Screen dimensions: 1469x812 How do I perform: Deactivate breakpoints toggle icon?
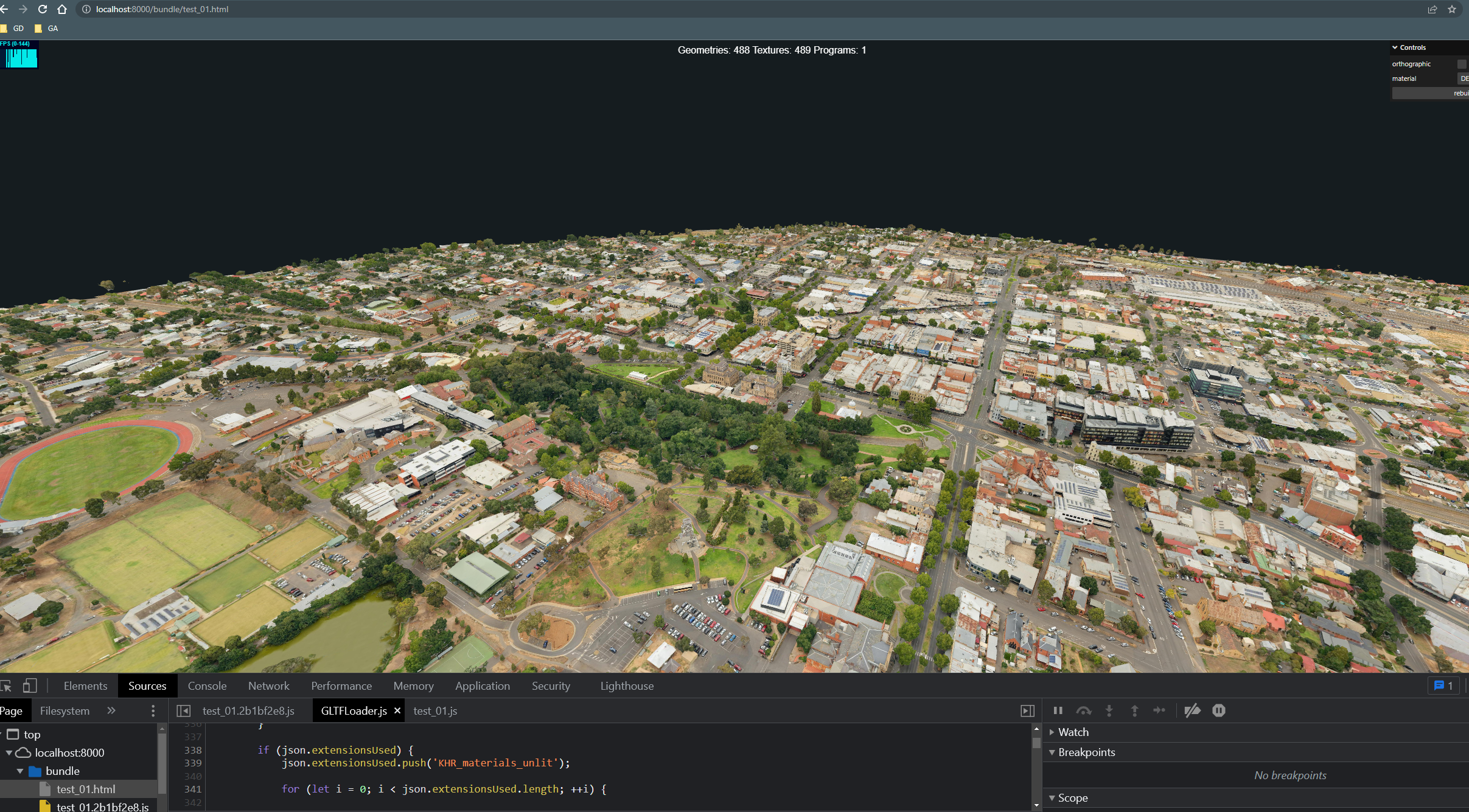[1192, 710]
